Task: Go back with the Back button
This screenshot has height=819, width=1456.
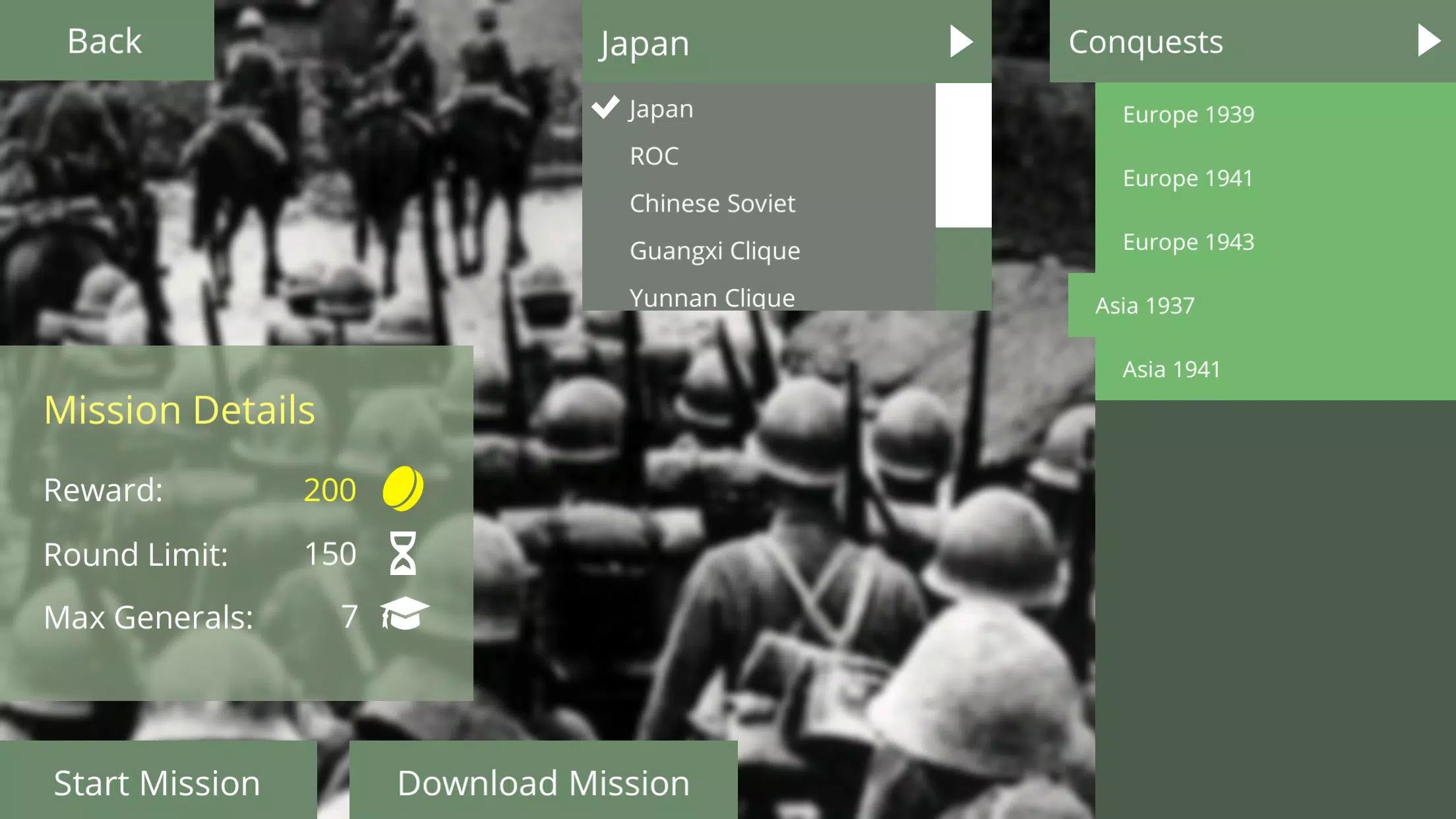Action: click(106, 41)
